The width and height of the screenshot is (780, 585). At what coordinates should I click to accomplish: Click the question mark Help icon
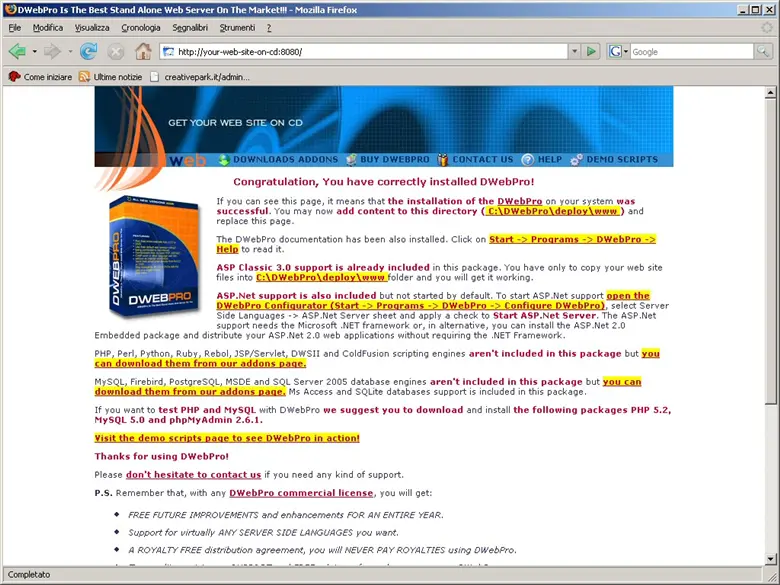click(528, 160)
